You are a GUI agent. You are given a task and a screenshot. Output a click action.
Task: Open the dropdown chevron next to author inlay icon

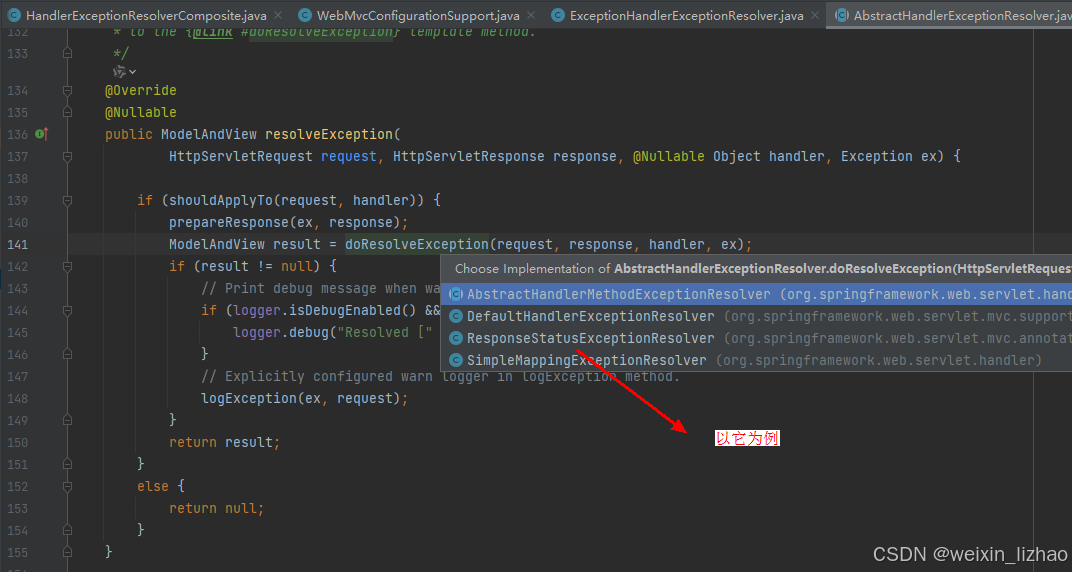click(x=132, y=72)
